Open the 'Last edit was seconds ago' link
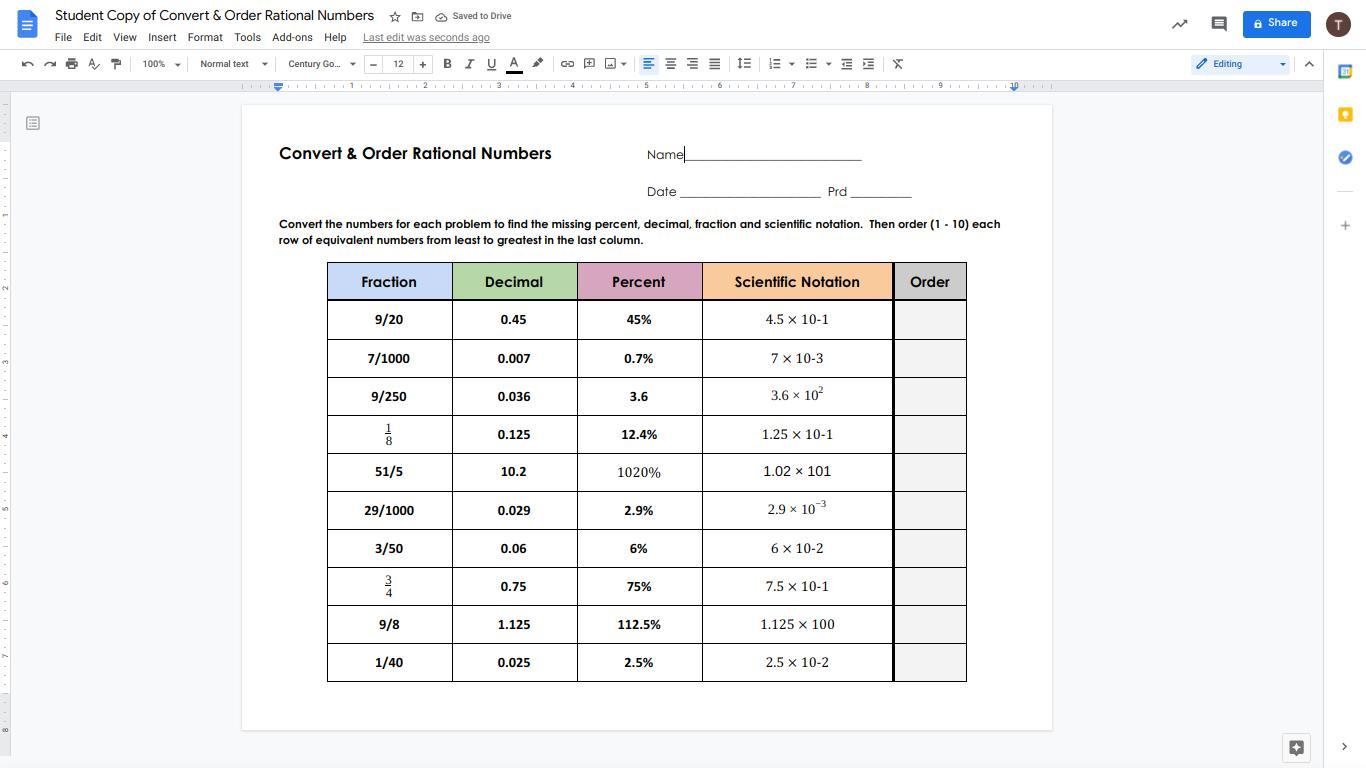Screen dimensions: 1366x768 click(x=426, y=38)
